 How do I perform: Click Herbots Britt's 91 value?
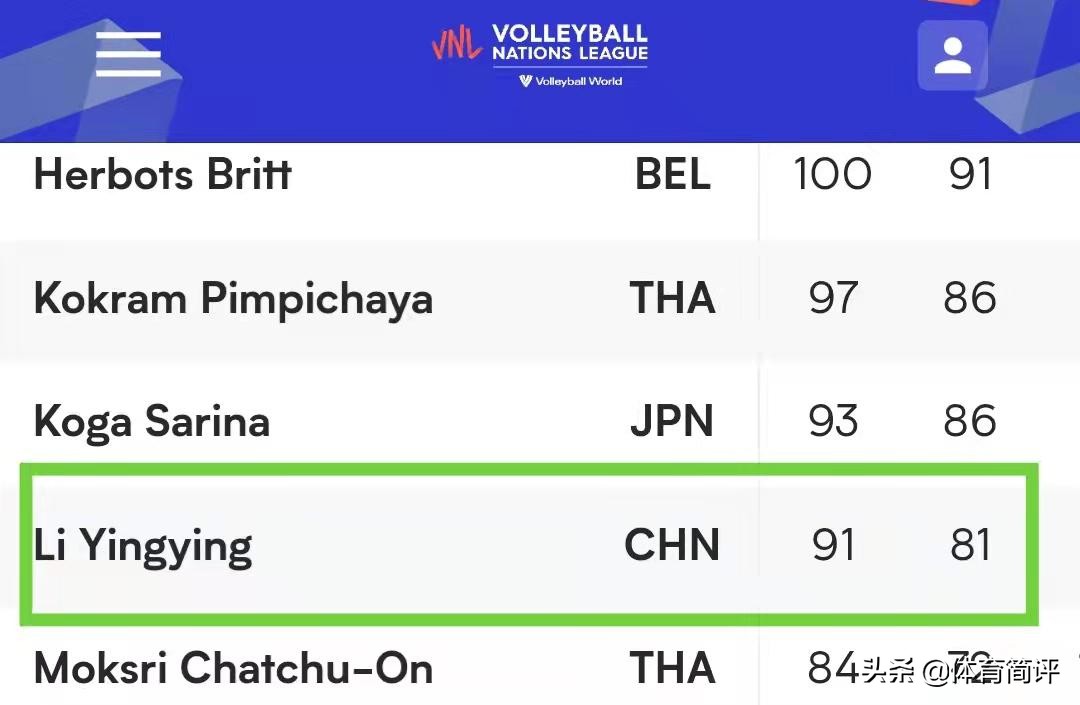click(x=970, y=175)
